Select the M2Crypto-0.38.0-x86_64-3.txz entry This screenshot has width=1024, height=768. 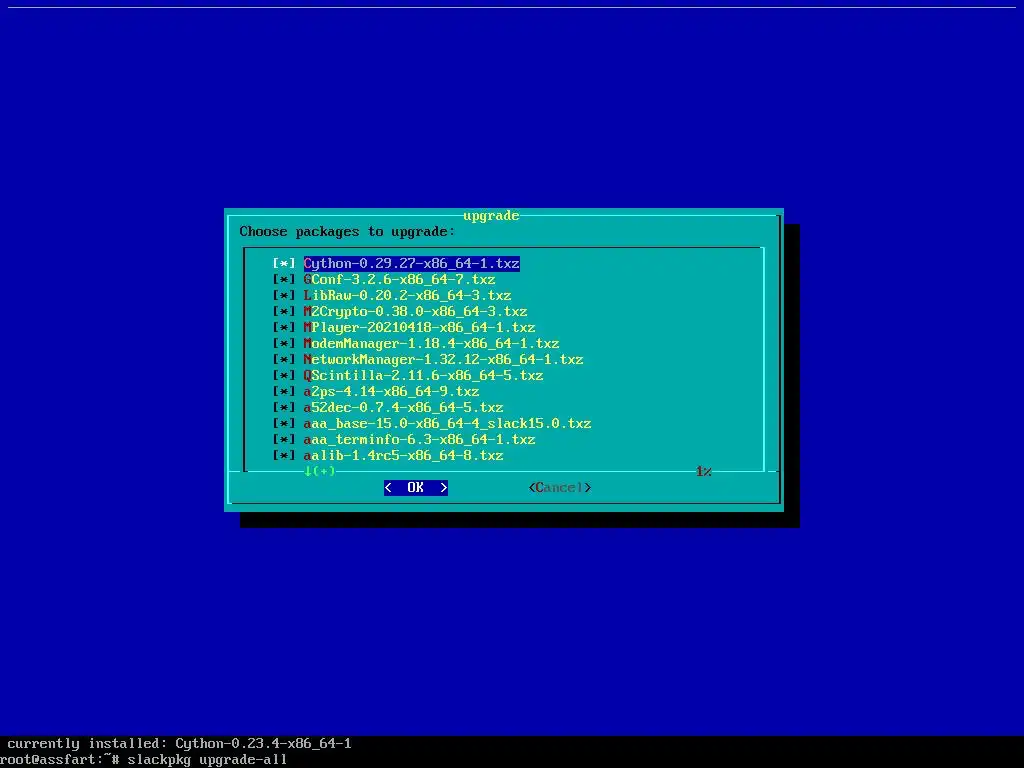point(415,312)
